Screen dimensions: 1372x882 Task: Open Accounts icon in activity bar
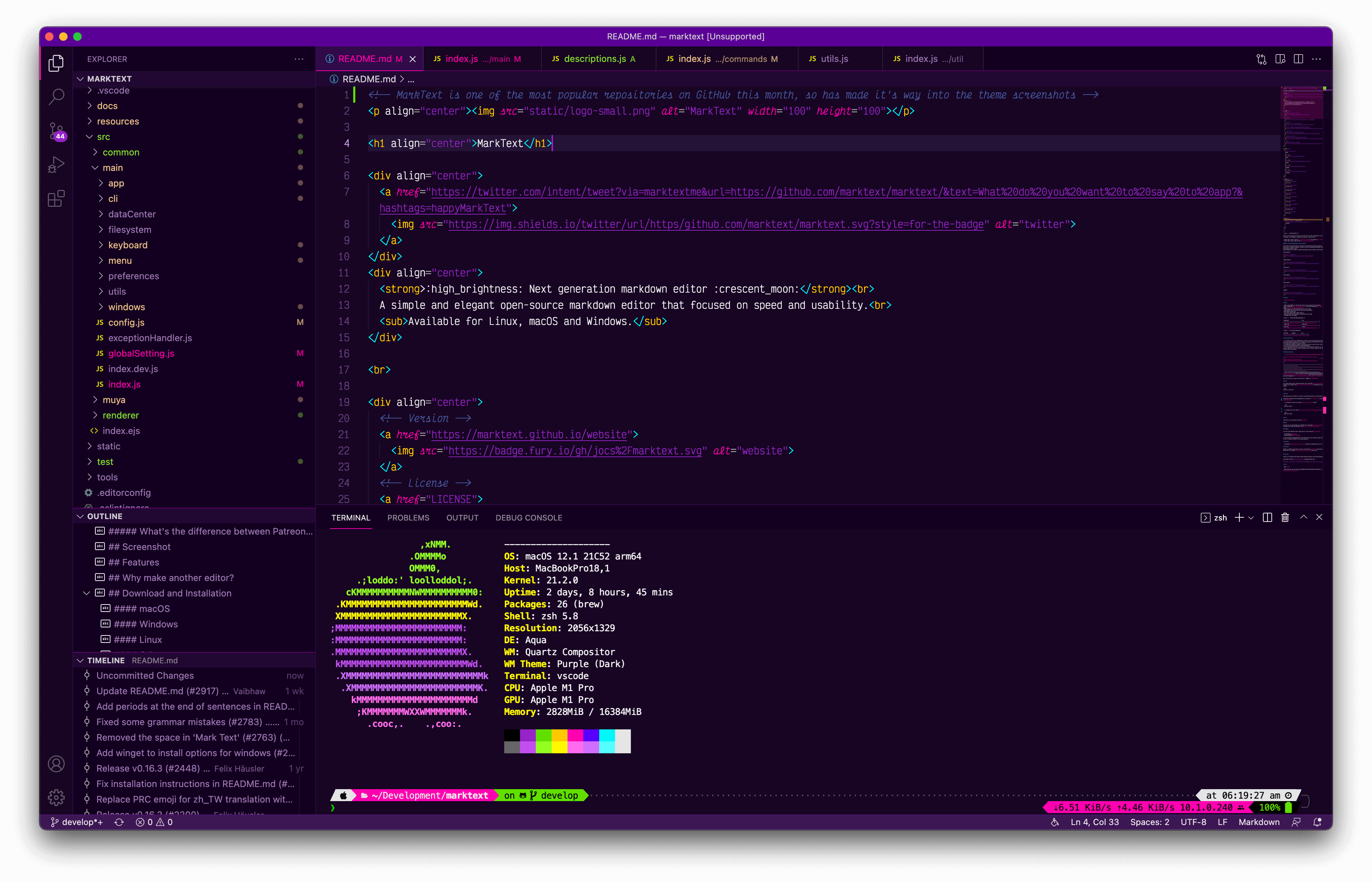[x=56, y=763]
